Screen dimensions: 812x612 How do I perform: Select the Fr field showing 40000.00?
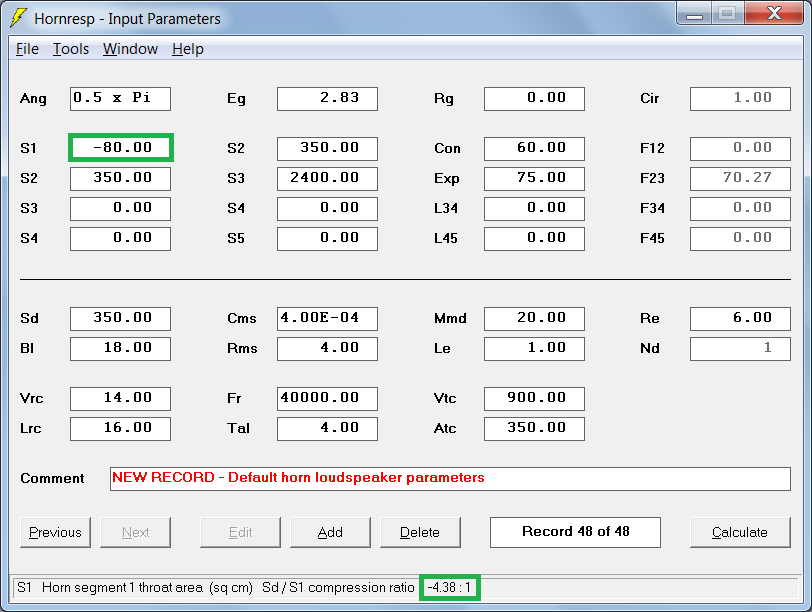tap(327, 399)
